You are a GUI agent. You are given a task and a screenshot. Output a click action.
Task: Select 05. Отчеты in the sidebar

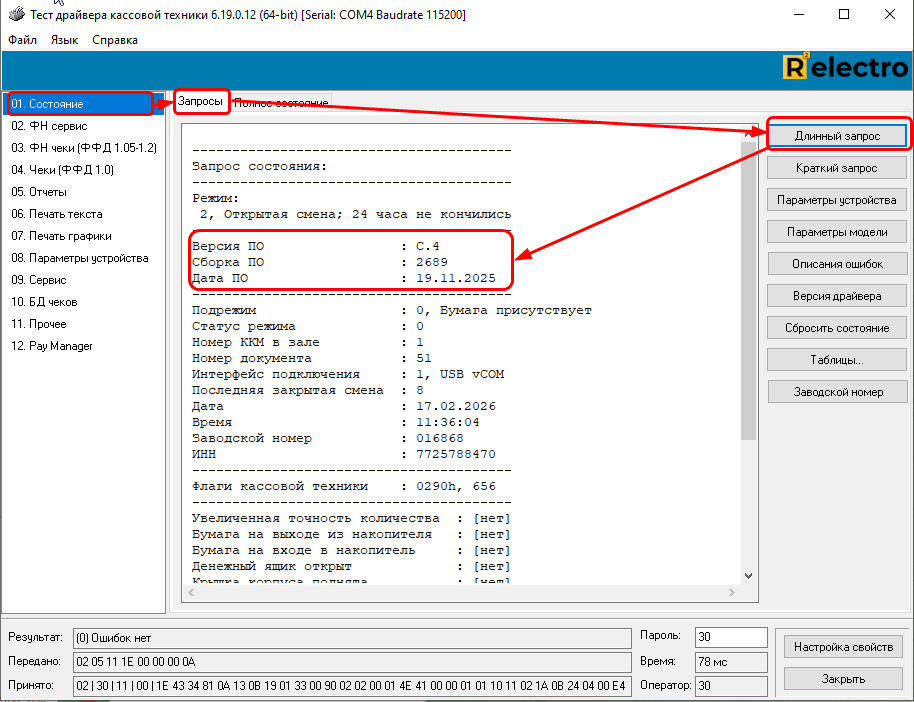(39, 192)
